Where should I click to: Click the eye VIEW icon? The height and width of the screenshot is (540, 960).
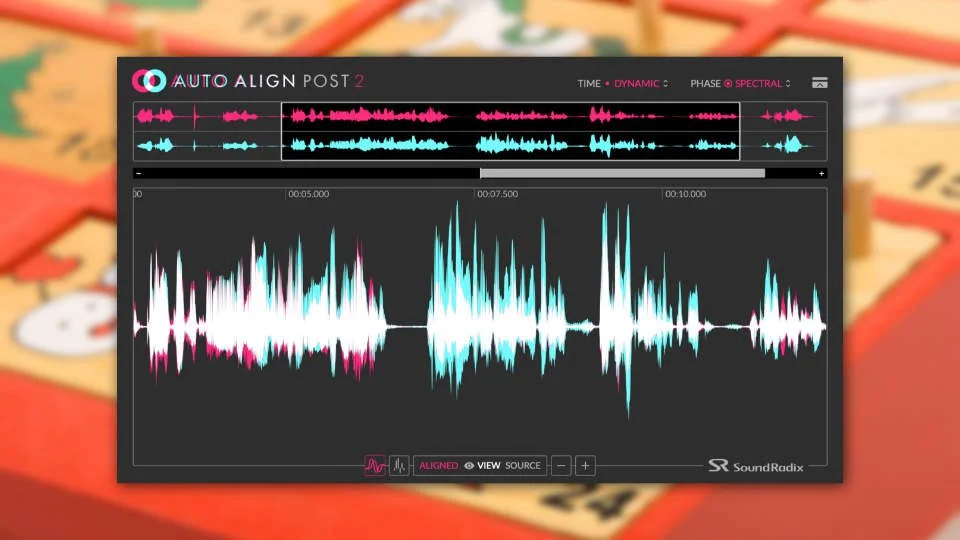(469, 466)
